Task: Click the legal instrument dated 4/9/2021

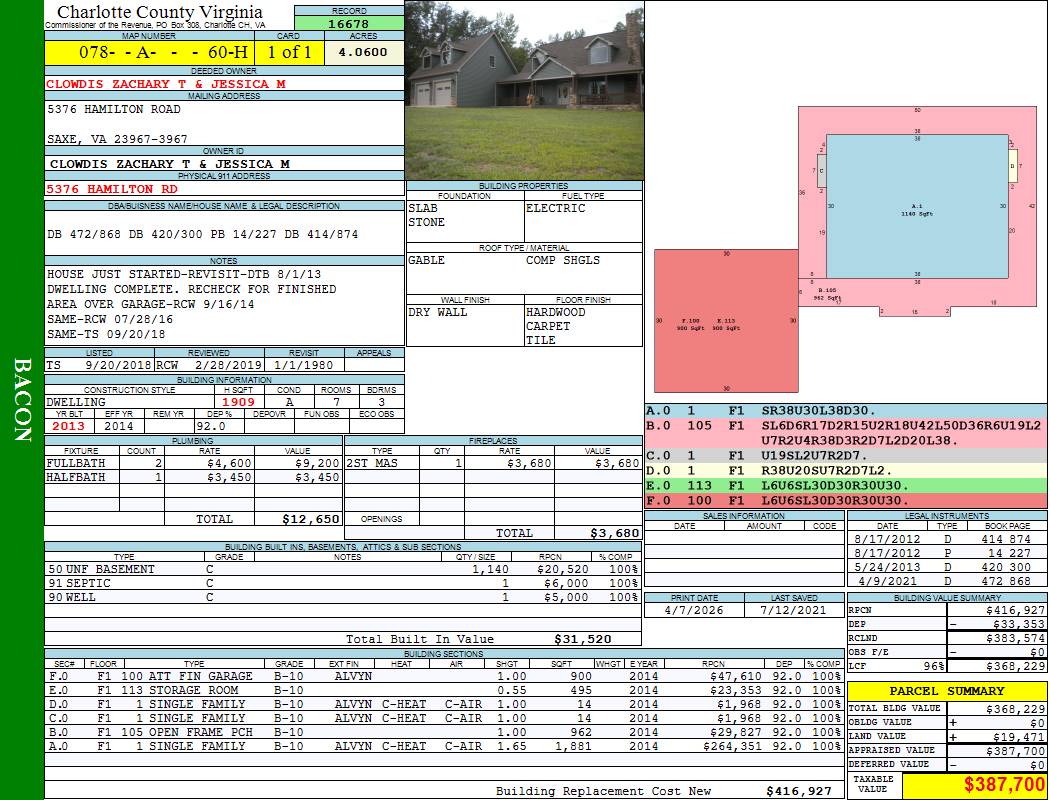Action: click(x=947, y=581)
